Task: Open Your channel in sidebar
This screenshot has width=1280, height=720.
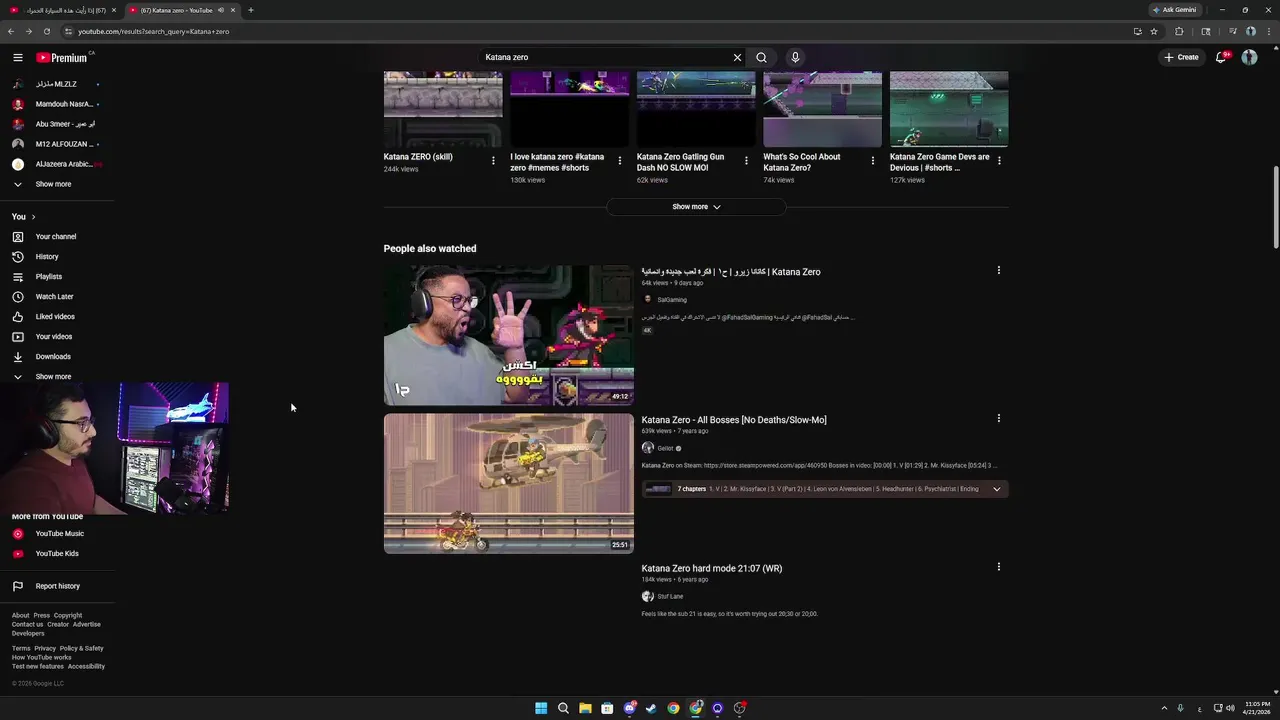Action: tap(56, 237)
